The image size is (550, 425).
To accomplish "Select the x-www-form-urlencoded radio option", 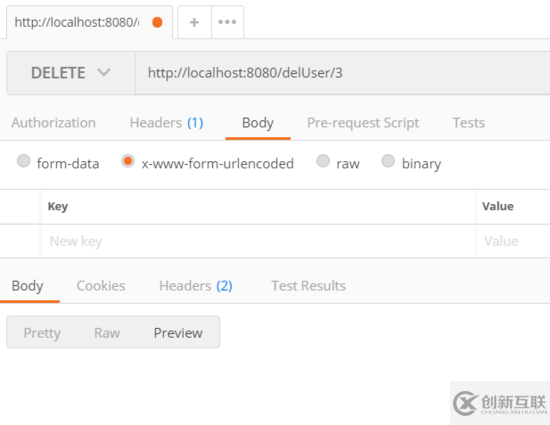I will click(x=128, y=161).
